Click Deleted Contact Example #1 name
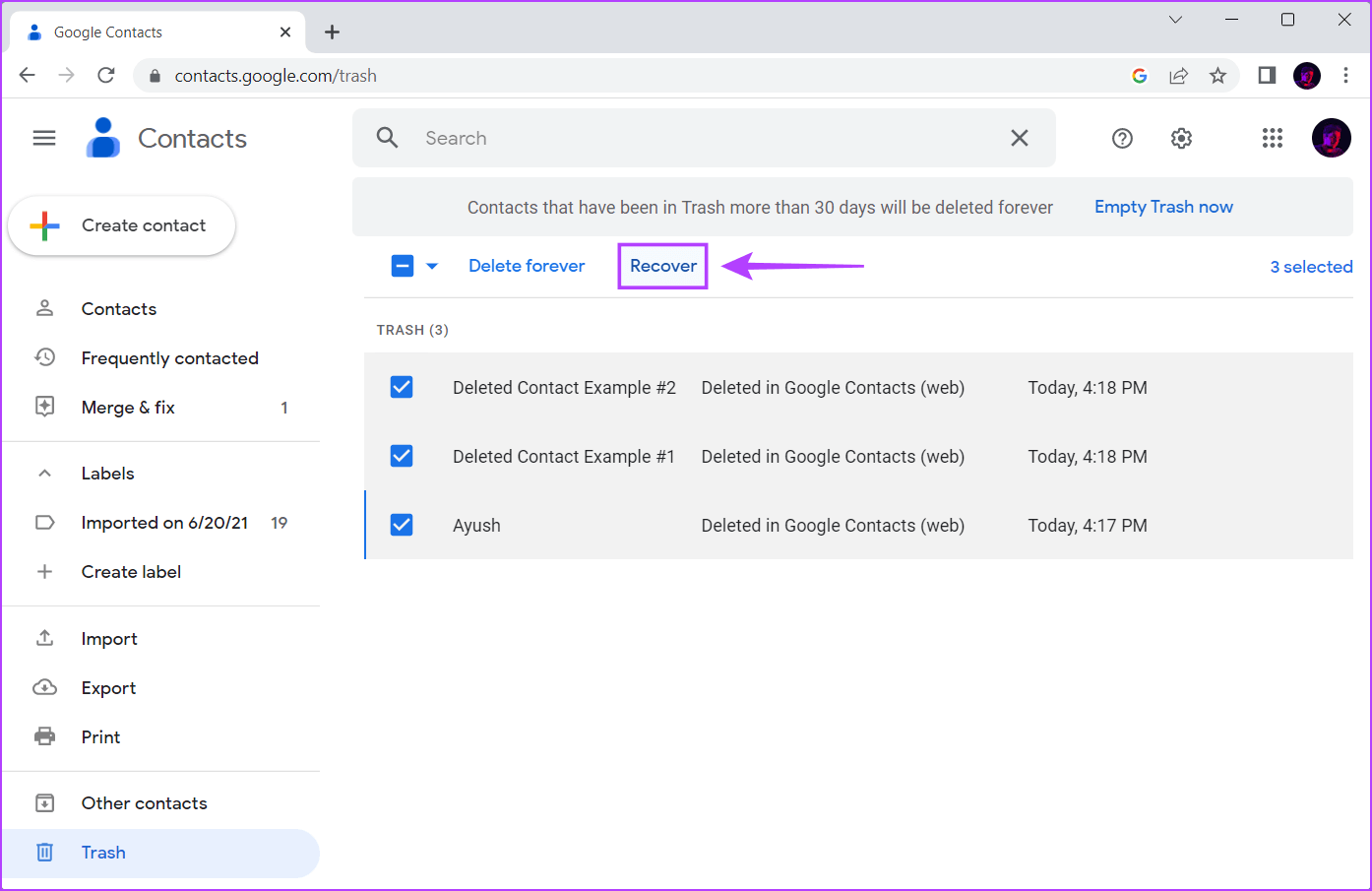Screen dimensions: 1372x891 [564, 457]
